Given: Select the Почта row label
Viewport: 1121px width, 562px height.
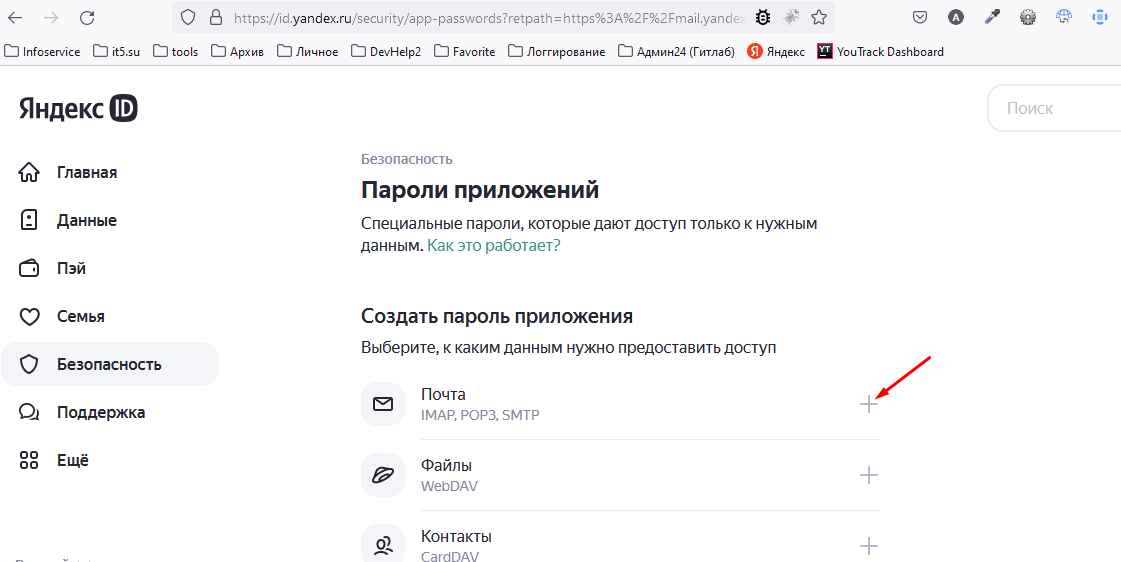Looking at the screenshot, I should 443,395.
